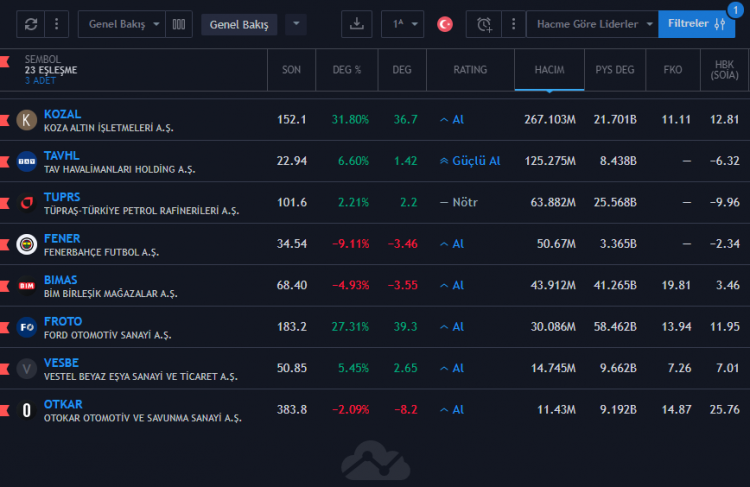Expand the arrow next to Genel Bakış tab
This screenshot has height=487, width=750.
(x=296, y=24)
